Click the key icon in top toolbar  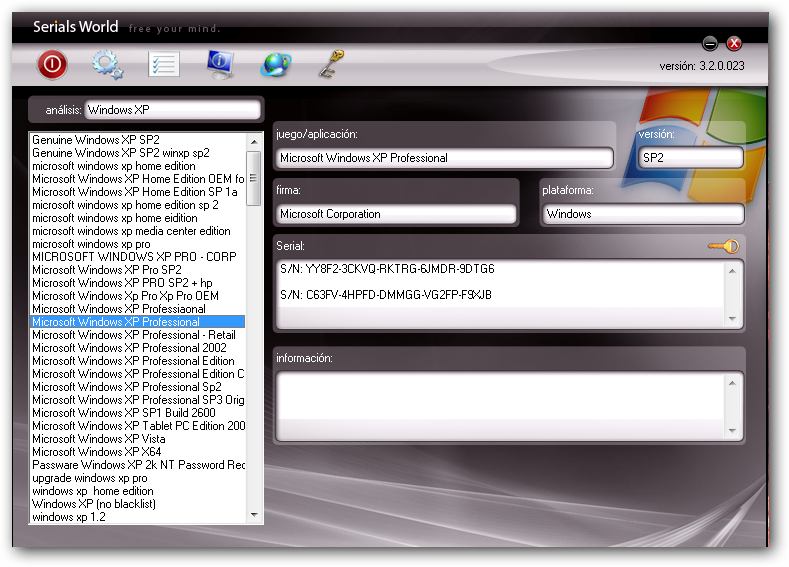330,65
